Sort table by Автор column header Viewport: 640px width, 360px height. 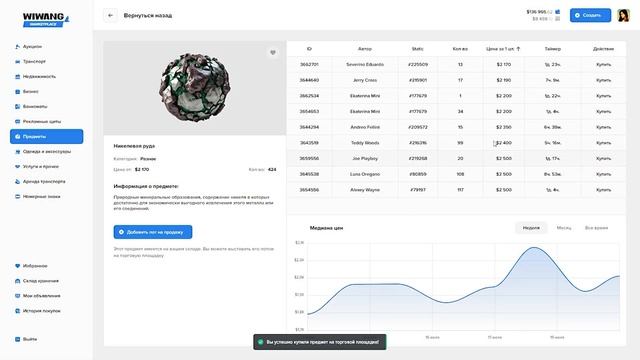click(365, 49)
